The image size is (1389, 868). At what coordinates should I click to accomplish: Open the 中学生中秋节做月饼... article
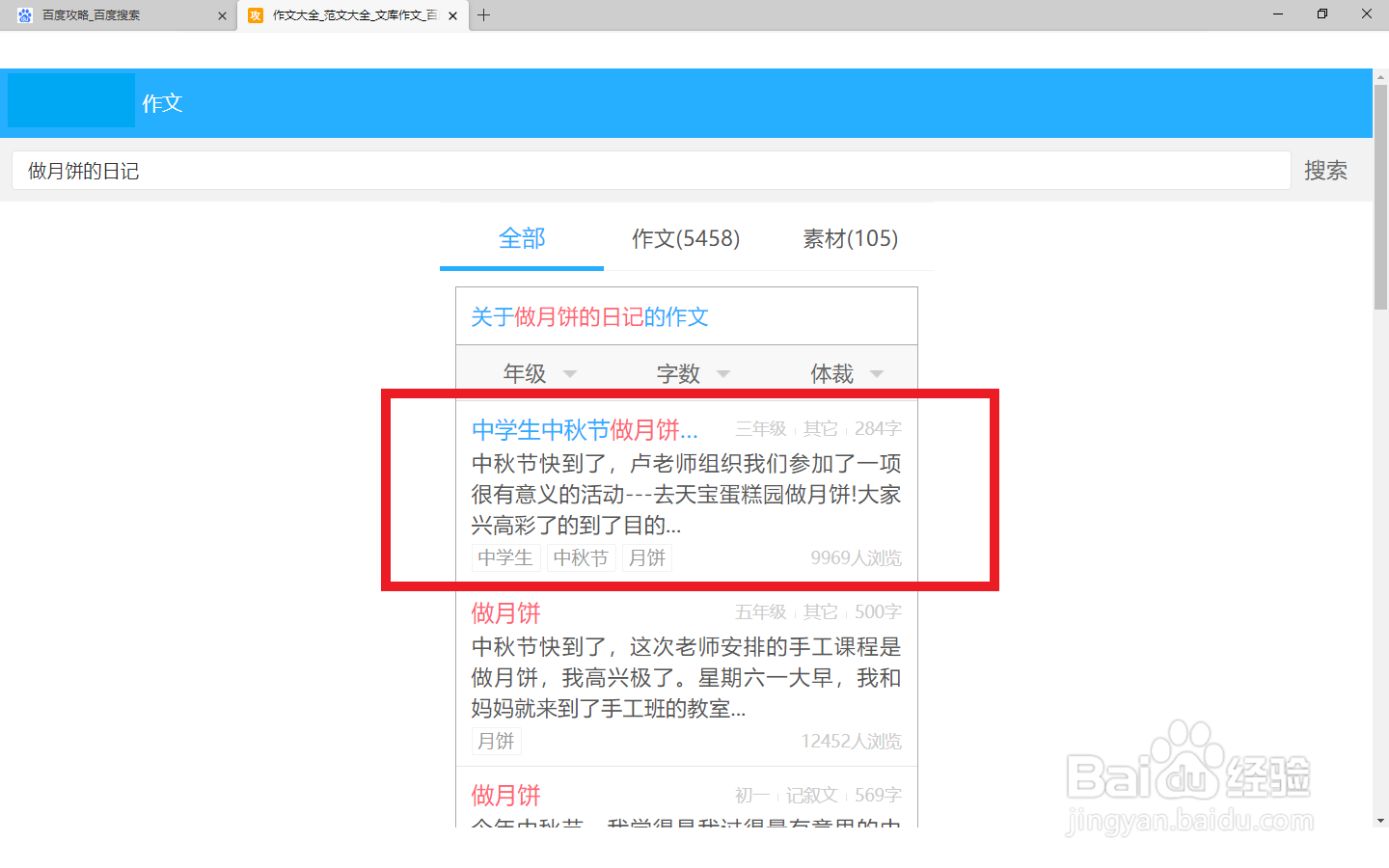585,429
